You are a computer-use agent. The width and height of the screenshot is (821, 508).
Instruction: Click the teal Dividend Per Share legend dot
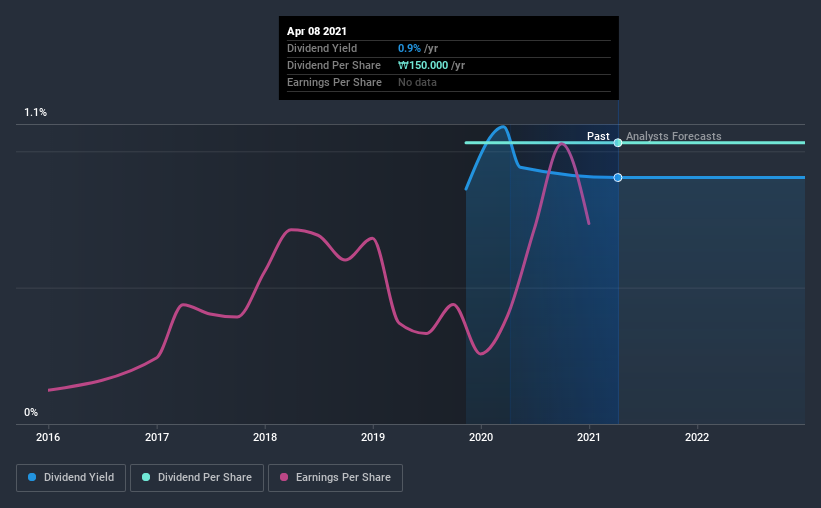[146, 477]
